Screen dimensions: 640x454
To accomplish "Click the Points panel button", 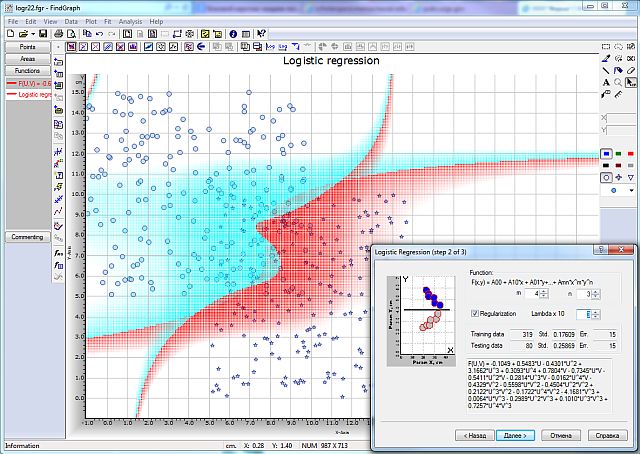I will pos(27,47).
